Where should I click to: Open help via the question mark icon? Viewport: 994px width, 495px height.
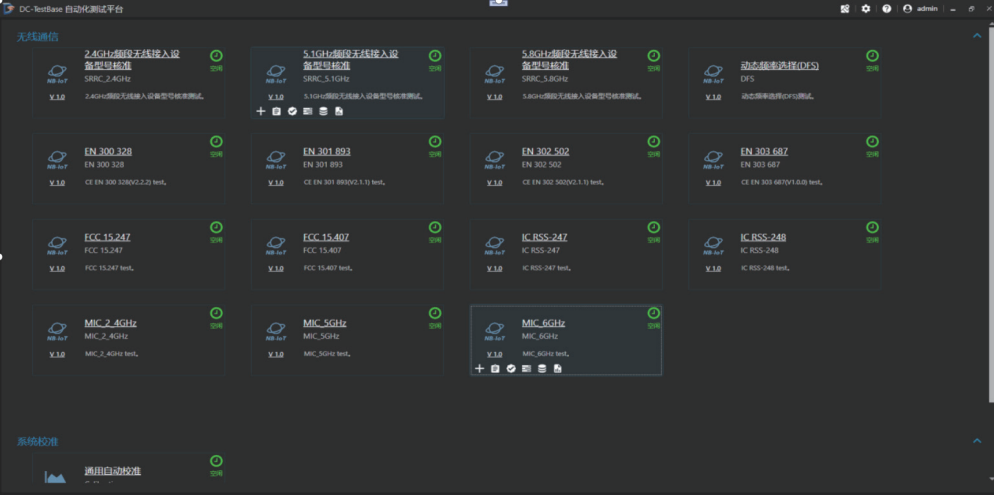[886, 9]
